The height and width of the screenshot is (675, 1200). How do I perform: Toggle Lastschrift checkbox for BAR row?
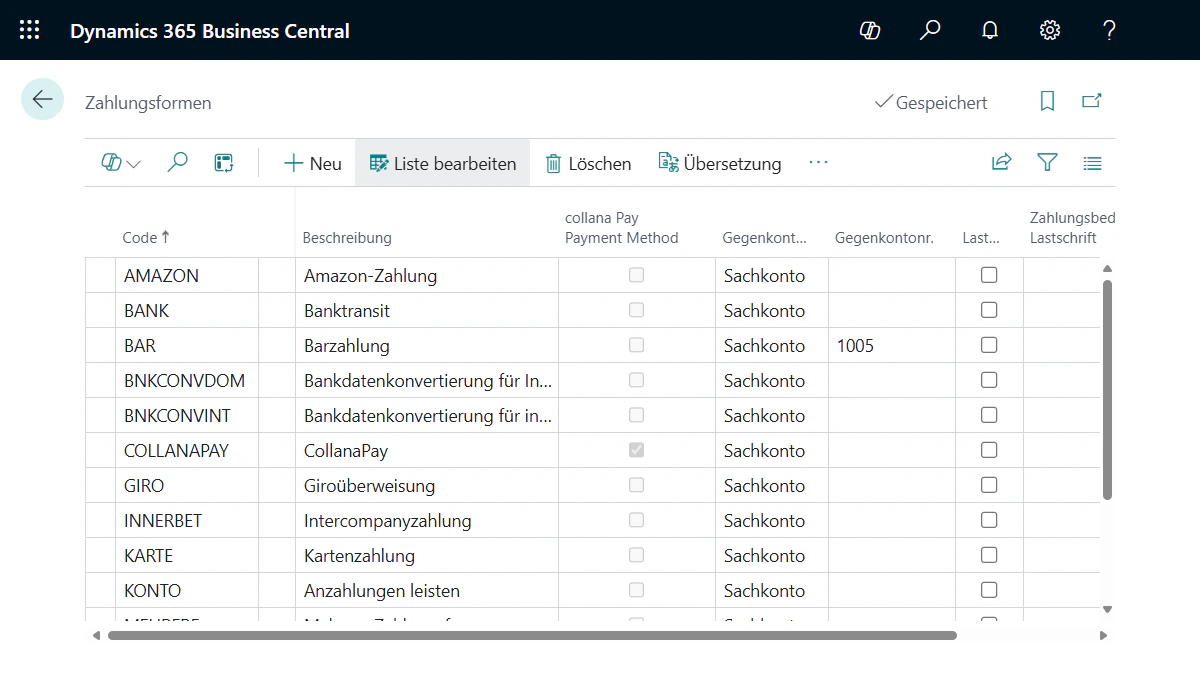(989, 345)
